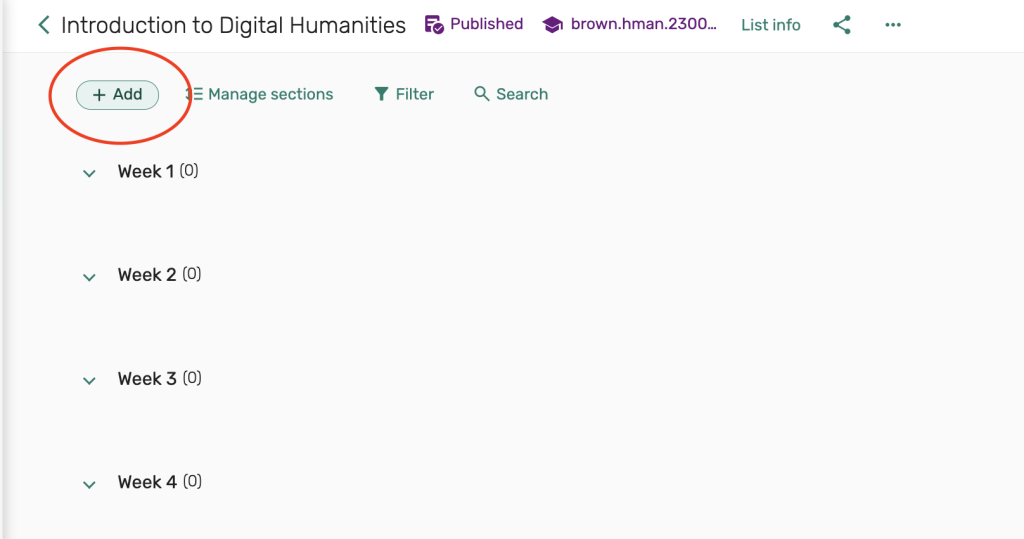The width and height of the screenshot is (1024, 539).
Task: Click the Manage sections list icon
Action: click(x=195, y=94)
